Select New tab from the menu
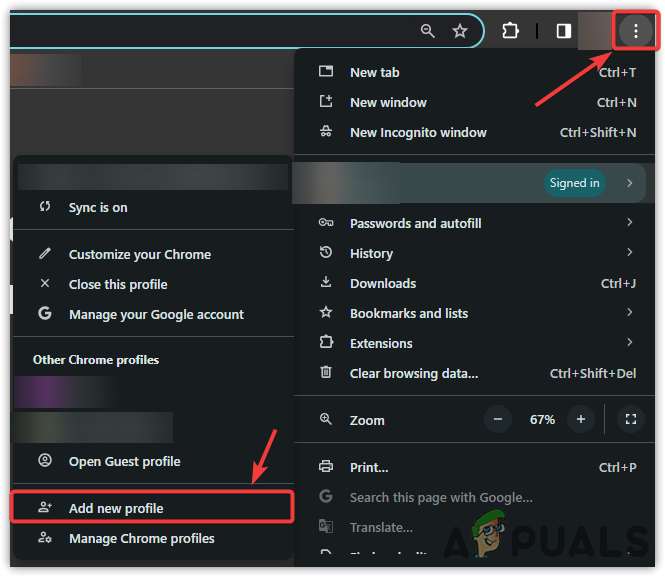The image size is (665, 577). click(474, 72)
